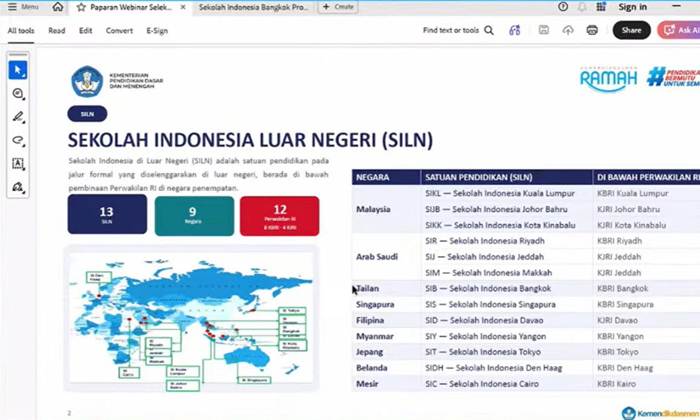Image resolution: width=700 pixels, height=420 pixels.
Task: Click the print icon
Action: (592, 30)
